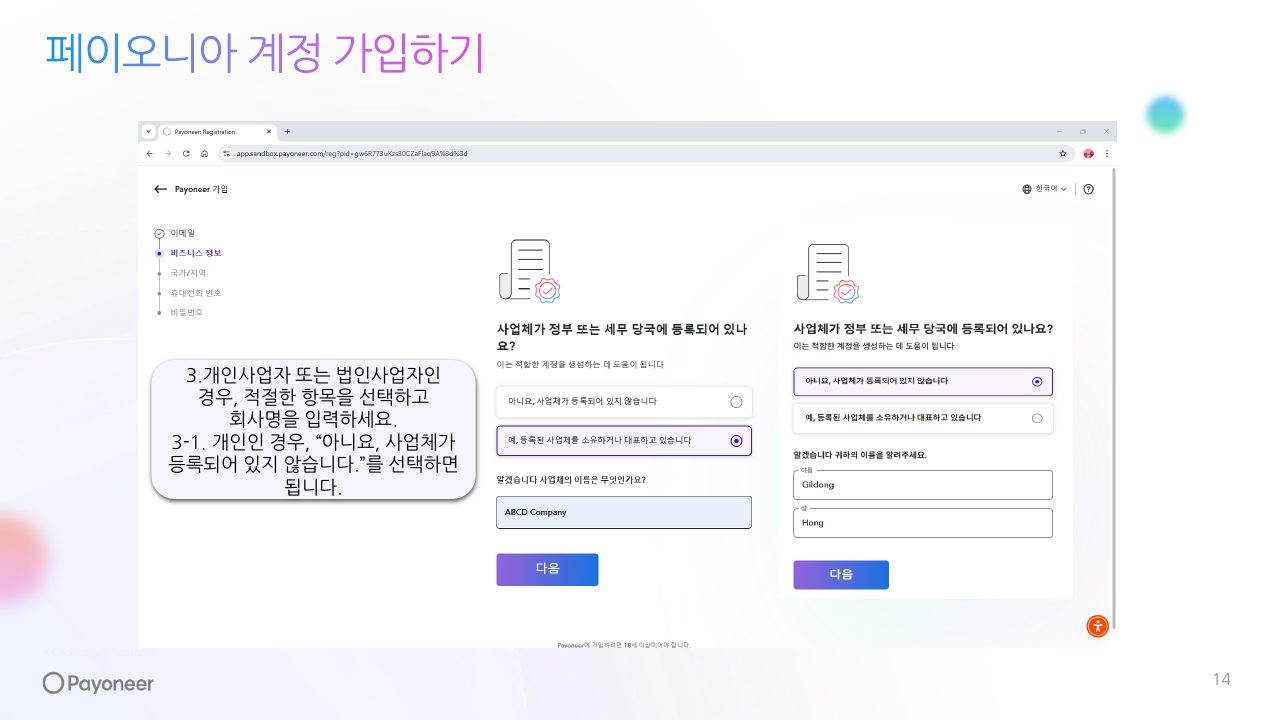Click the browser home icon
The height and width of the screenshot is (720, 1280).
tap(204, 153)
